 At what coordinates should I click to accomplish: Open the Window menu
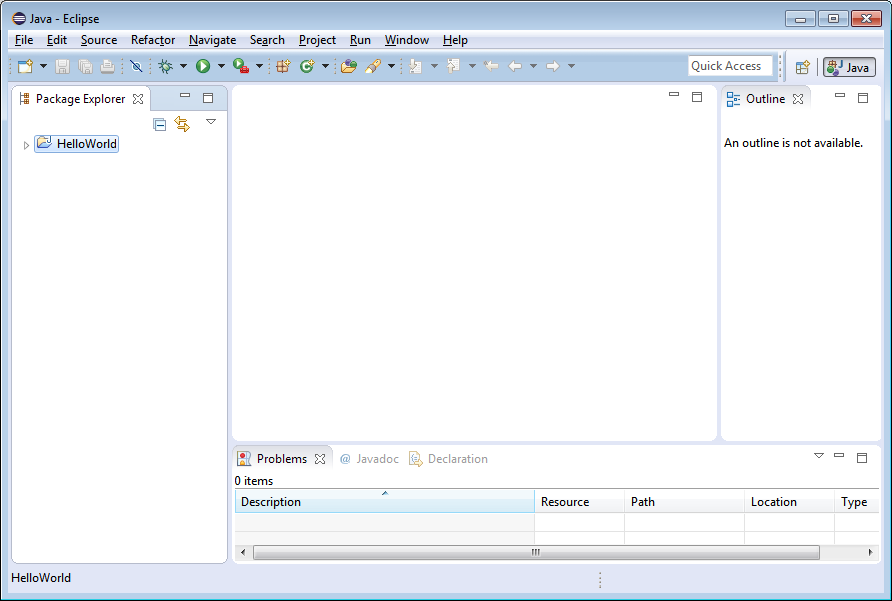(x=407, y=40)
